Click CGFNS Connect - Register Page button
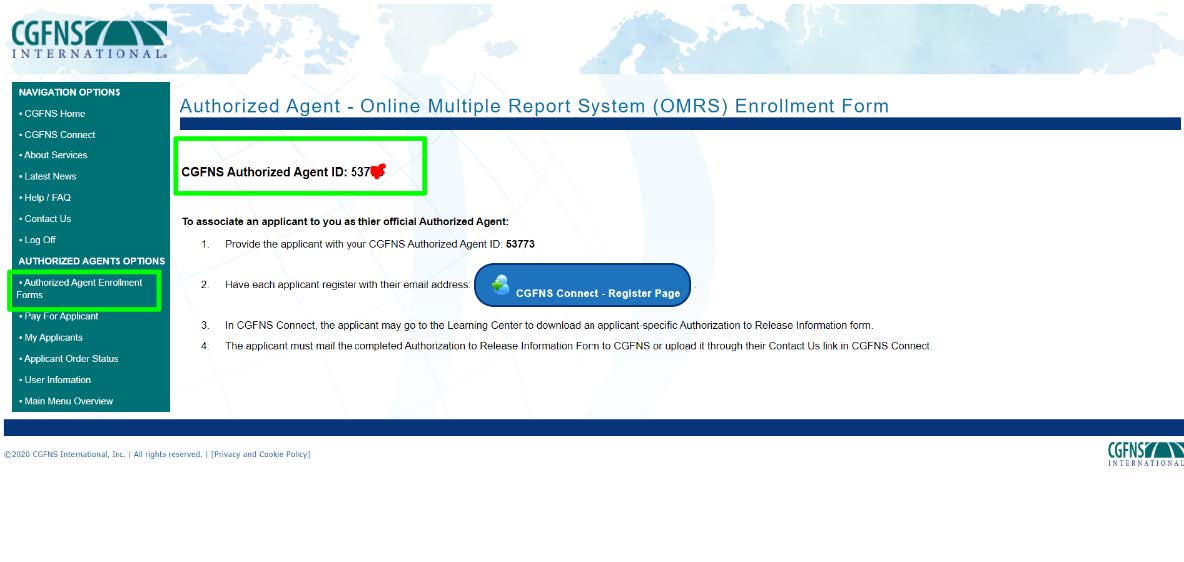The image size is (1184, 562). pos(582,286)
